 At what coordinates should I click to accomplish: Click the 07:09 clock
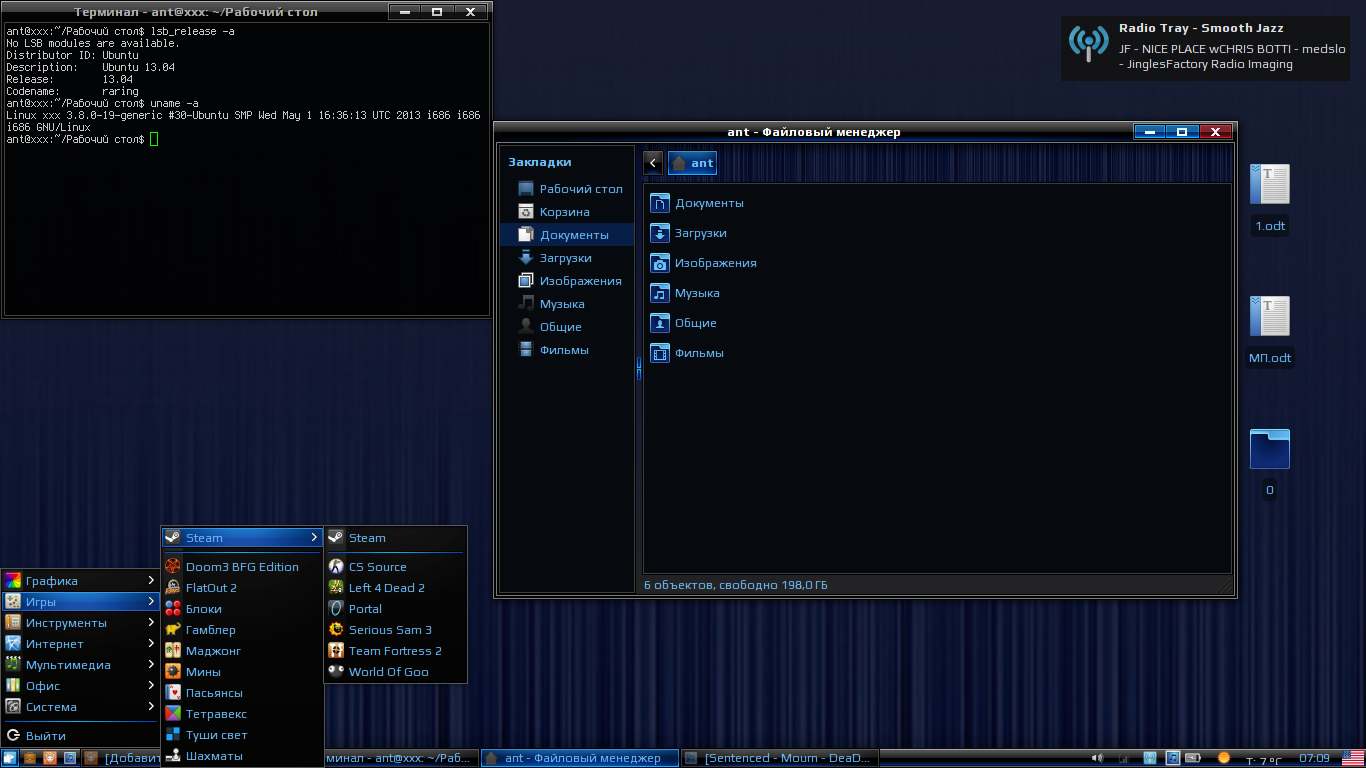tap(1314, 759)
